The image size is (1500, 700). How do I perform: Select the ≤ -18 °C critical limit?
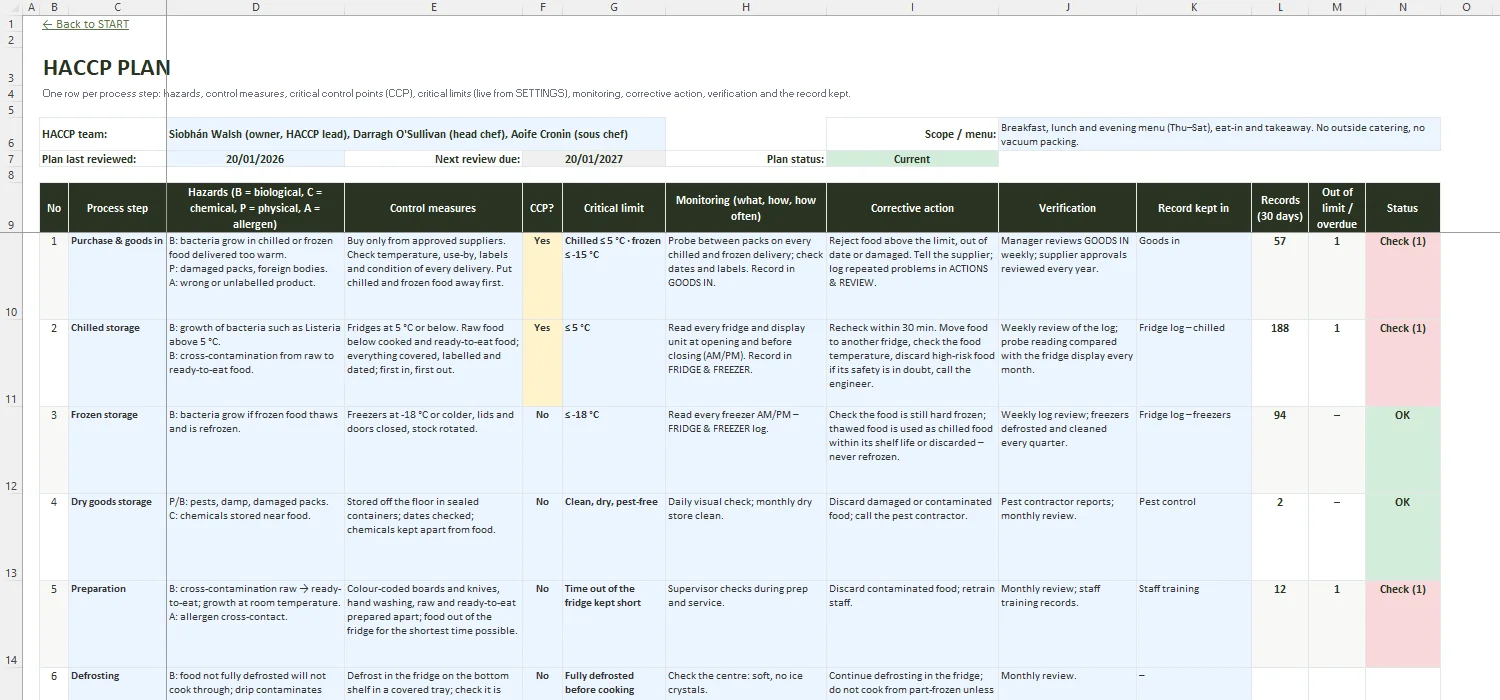[x=614, y=450]
